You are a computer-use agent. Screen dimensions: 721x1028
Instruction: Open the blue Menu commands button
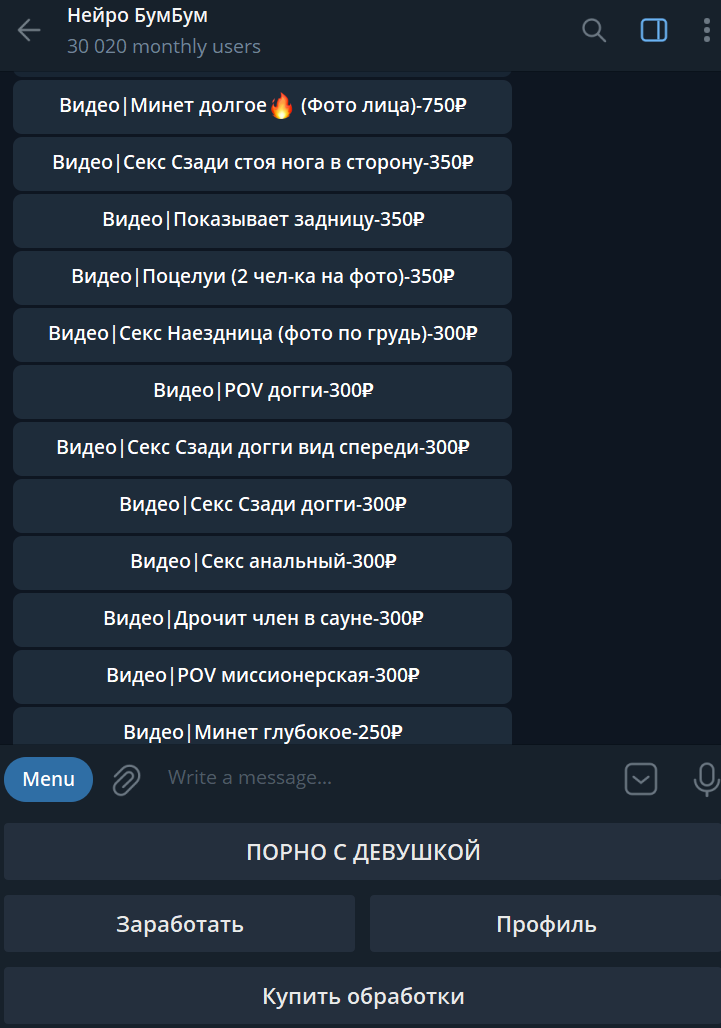(49, 780)
